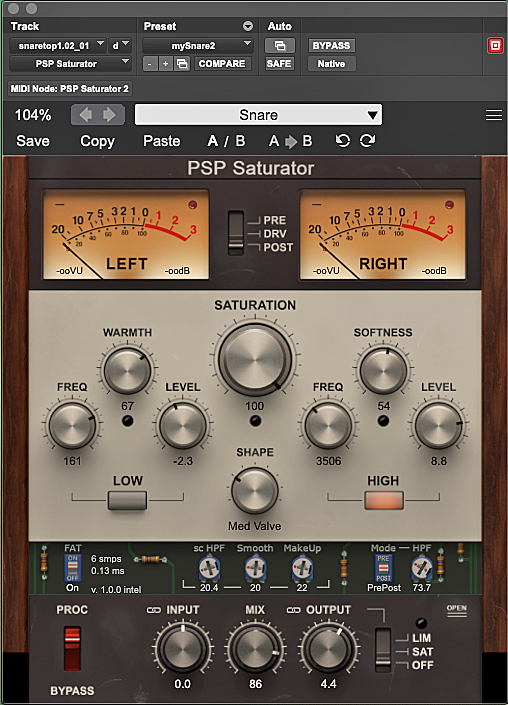This screenshot has width=508, height=705.
Task: Open the snaretop1.02_01 track dropdown
Action: click(58, 45)
